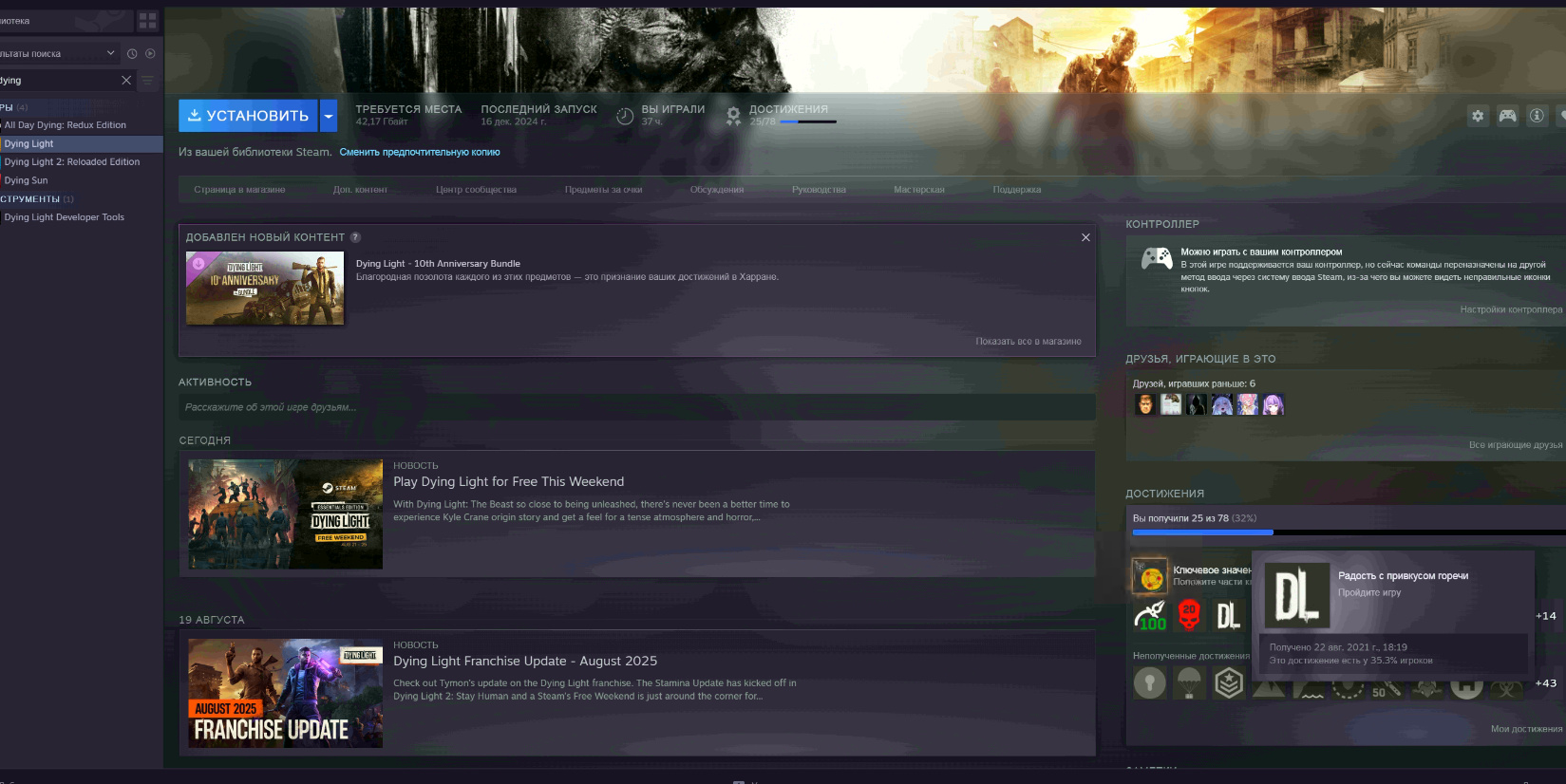The width and height of the screenshot is (1566, 784).
Task: Open 'Все играющие друзья' link
Action: (1516, 445)
